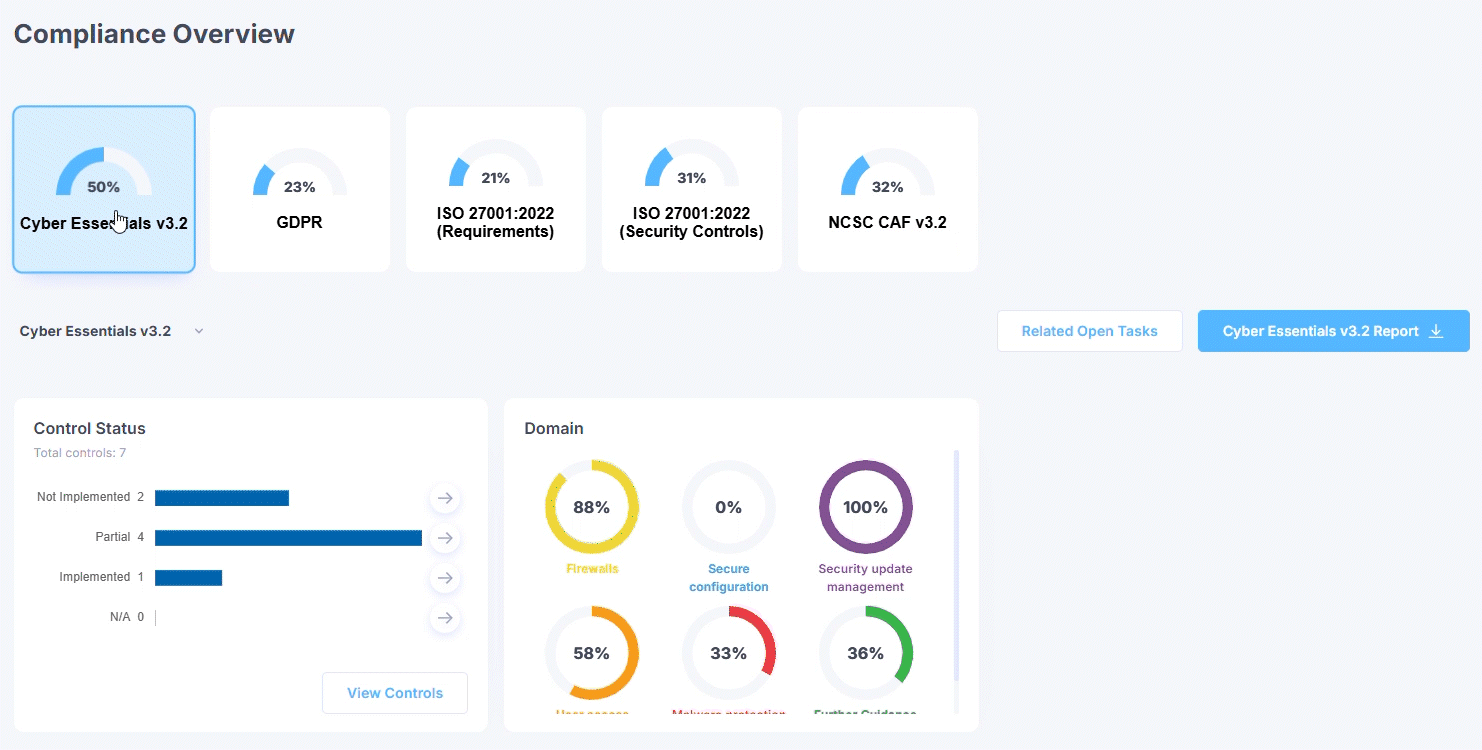Select the ISO 27001:2022 (Security Controls) card
The height and width of the screenshot is (750, 1482).
pos(692,189)
